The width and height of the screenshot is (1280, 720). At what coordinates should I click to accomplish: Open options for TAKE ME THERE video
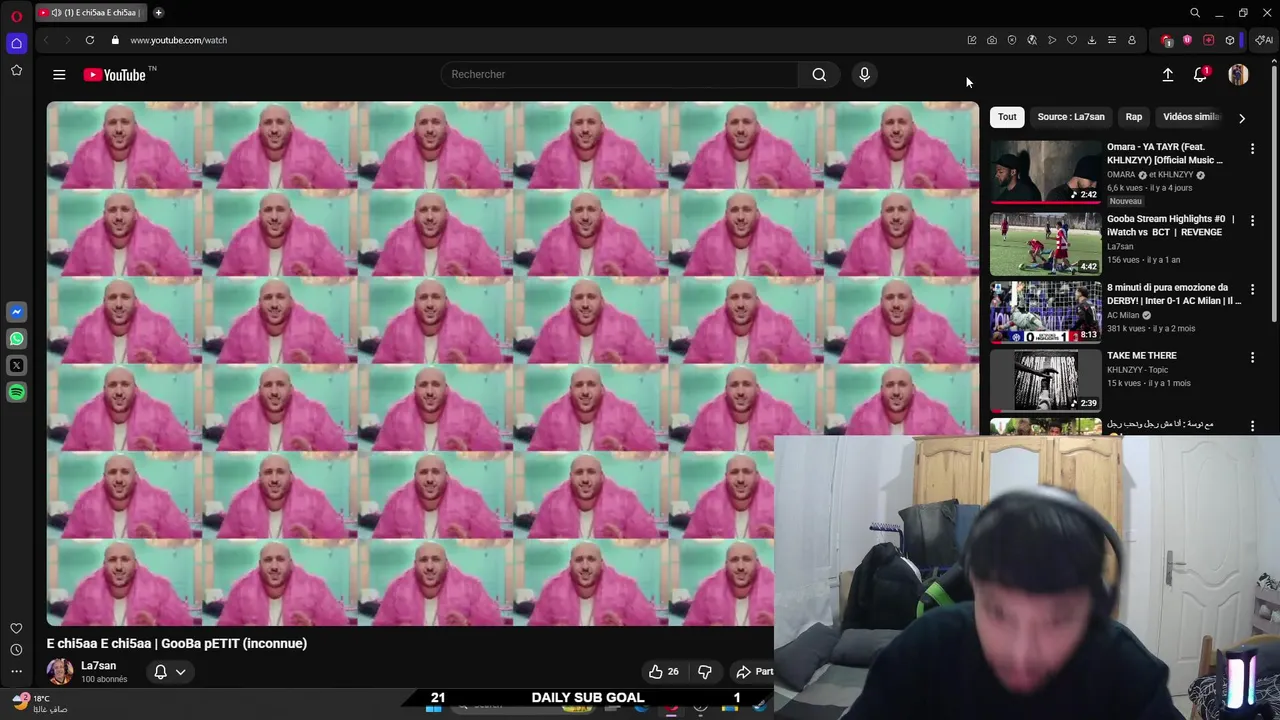(1252, 357)
